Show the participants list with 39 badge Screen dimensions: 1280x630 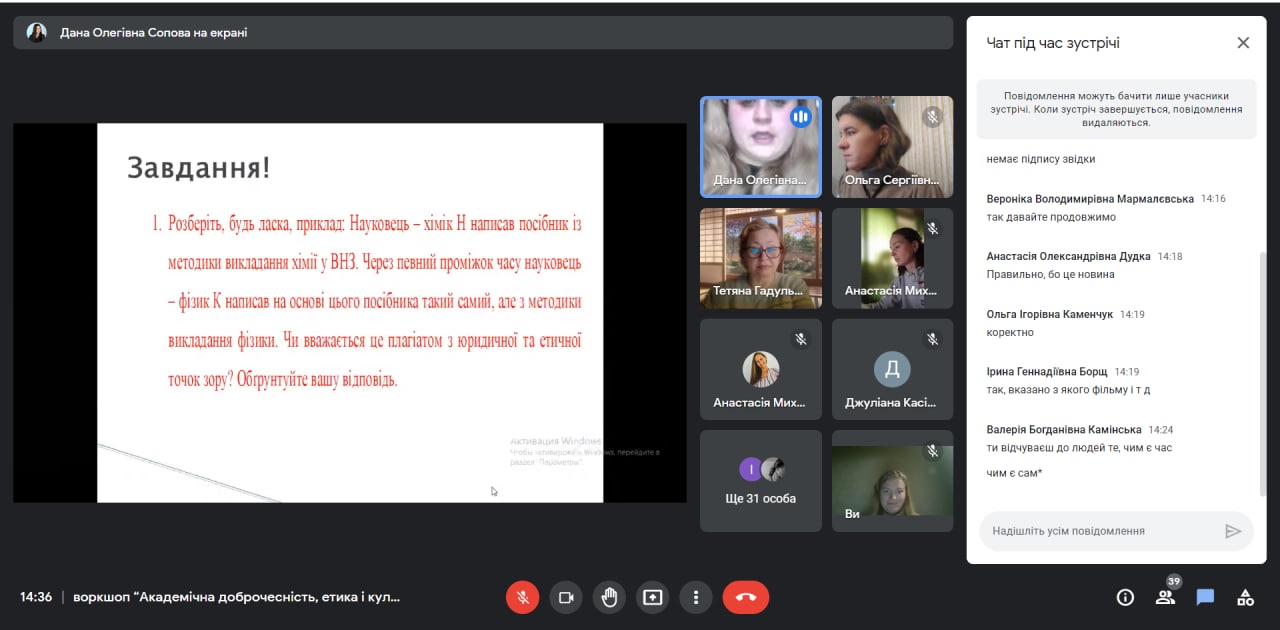click(1165, 597)
